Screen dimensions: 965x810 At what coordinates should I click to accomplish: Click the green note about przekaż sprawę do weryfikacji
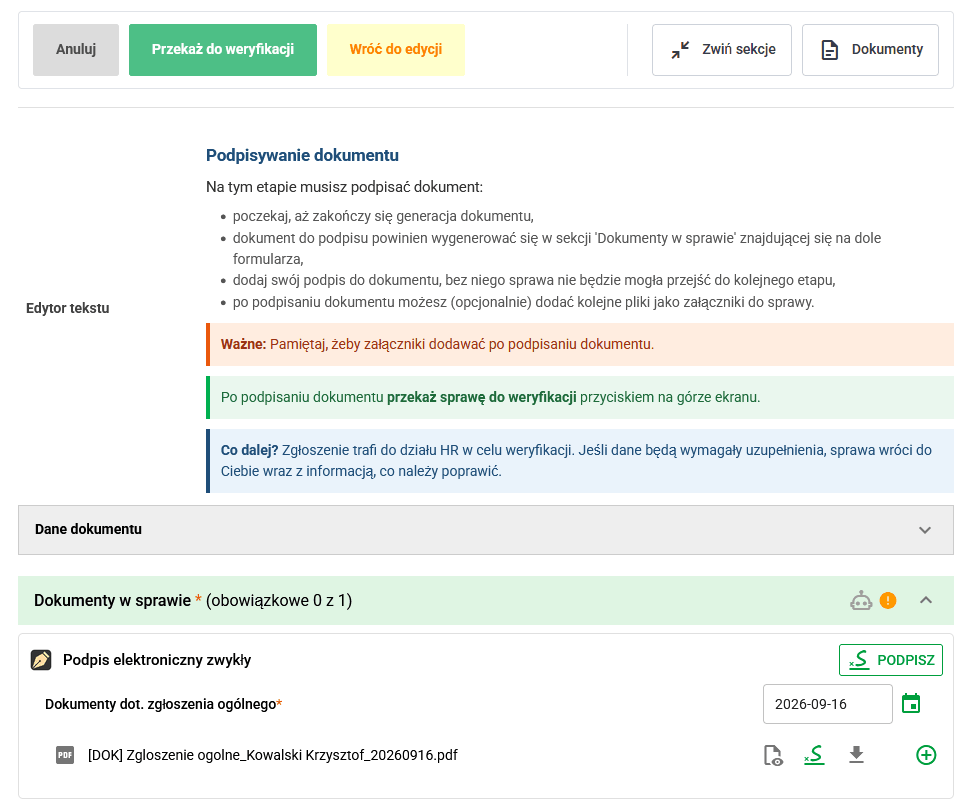(580, 398)
